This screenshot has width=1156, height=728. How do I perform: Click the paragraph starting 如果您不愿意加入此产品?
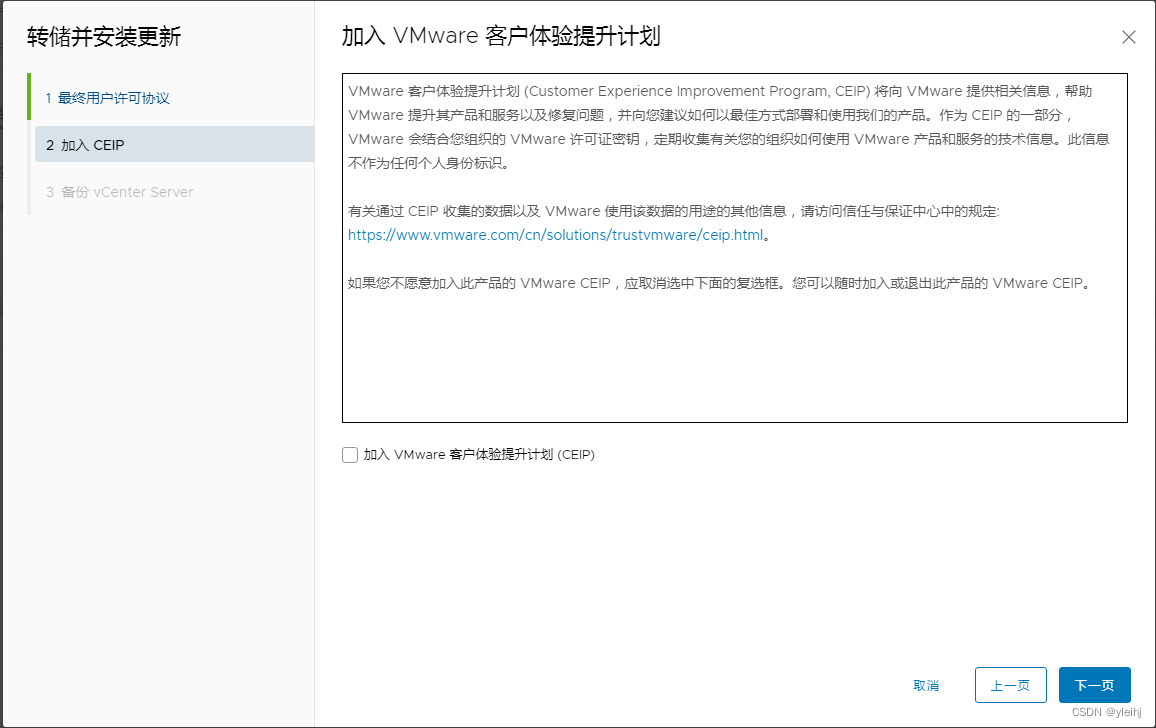tap(720, 283)
